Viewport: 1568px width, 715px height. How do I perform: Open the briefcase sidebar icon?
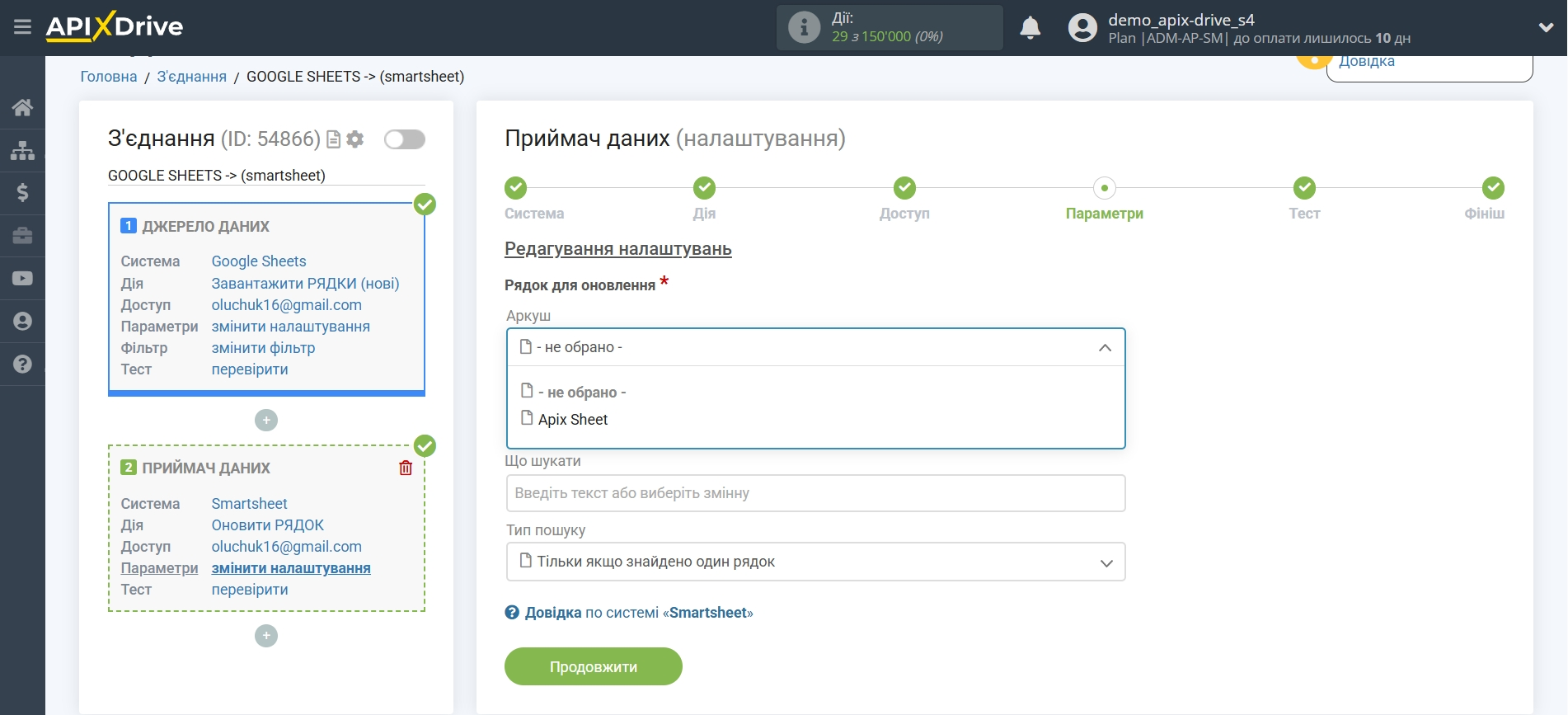coord(22,236)
